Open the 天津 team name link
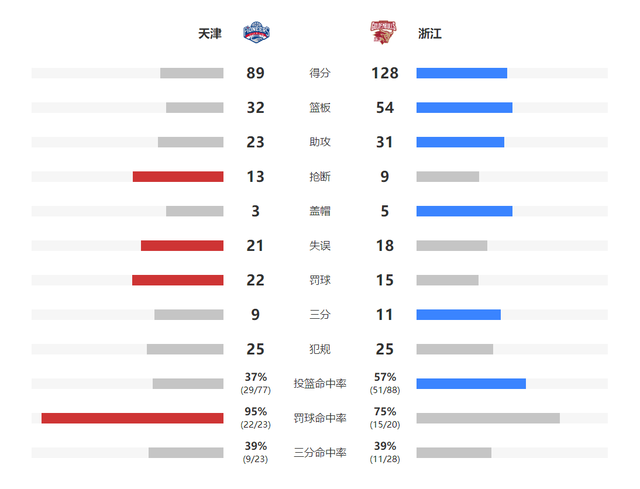This screenshot has width=640, height=489. tap(210, 33)
